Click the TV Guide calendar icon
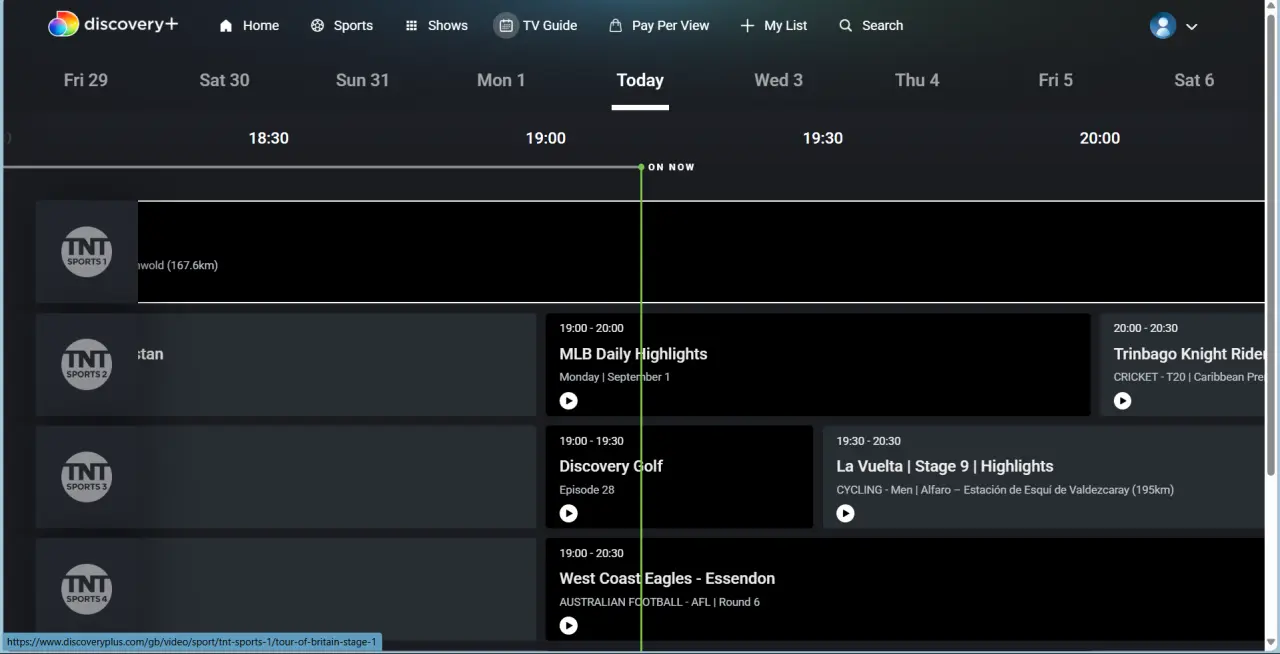This screenshot has height=654, width=1280. pyautogui.click(x=506, y=26)
